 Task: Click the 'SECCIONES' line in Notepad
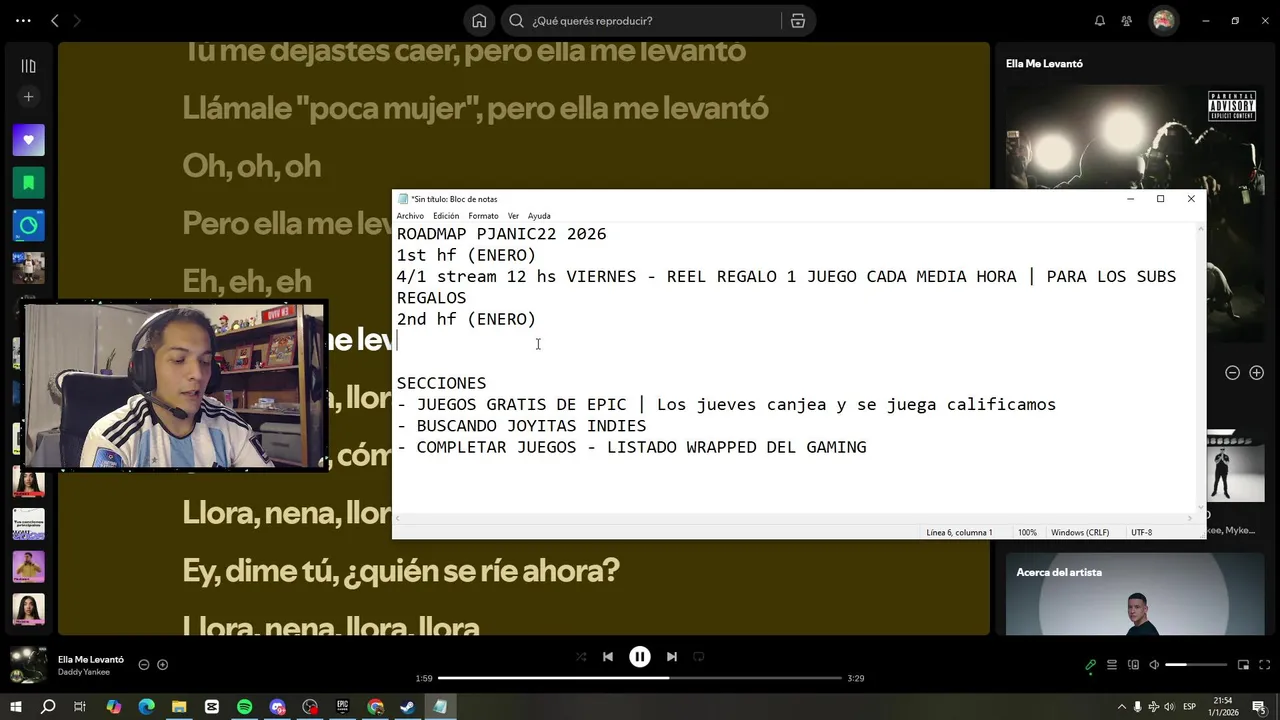441,383
